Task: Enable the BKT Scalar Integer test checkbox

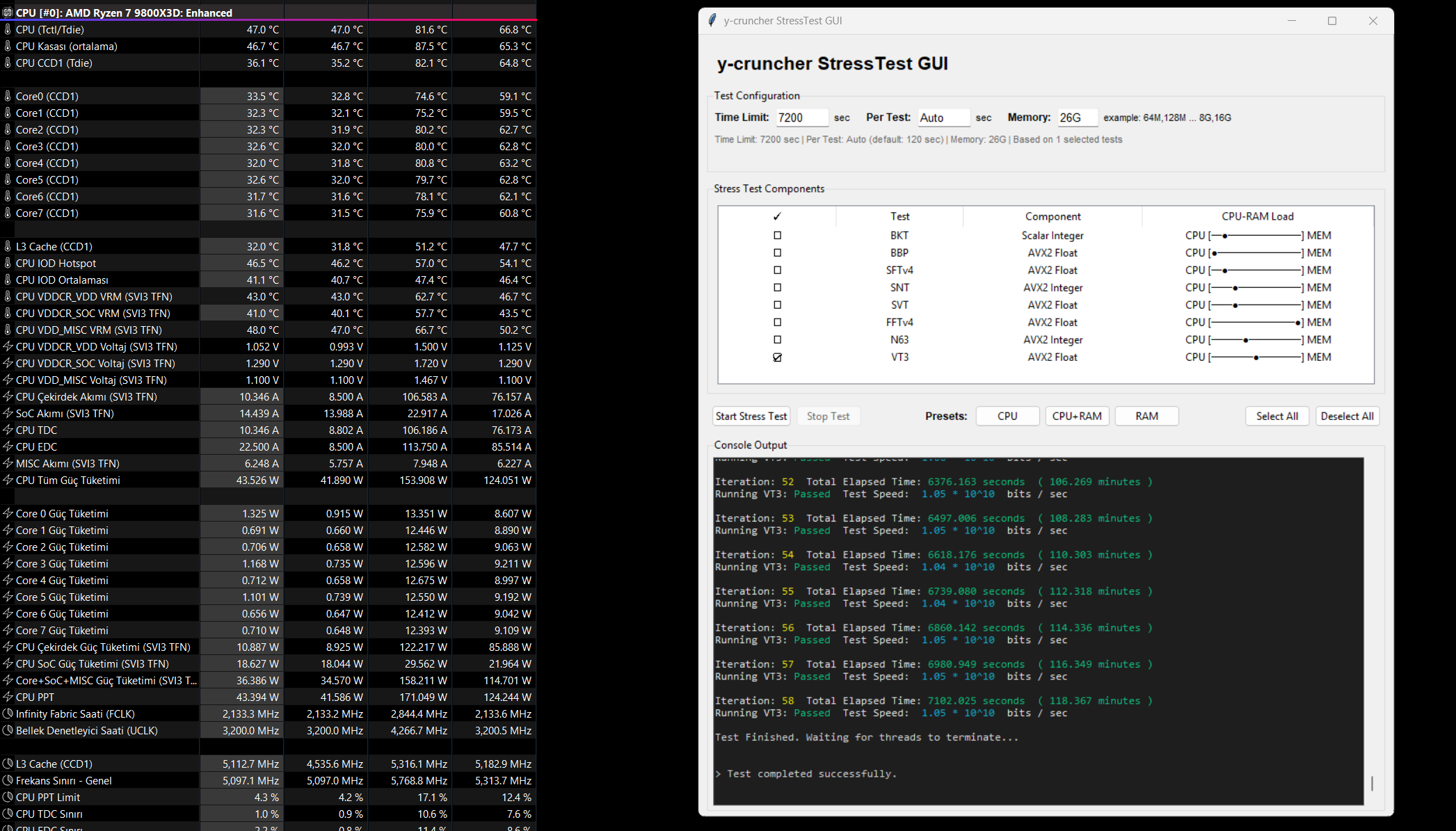Action: click(x=777, y=235)
